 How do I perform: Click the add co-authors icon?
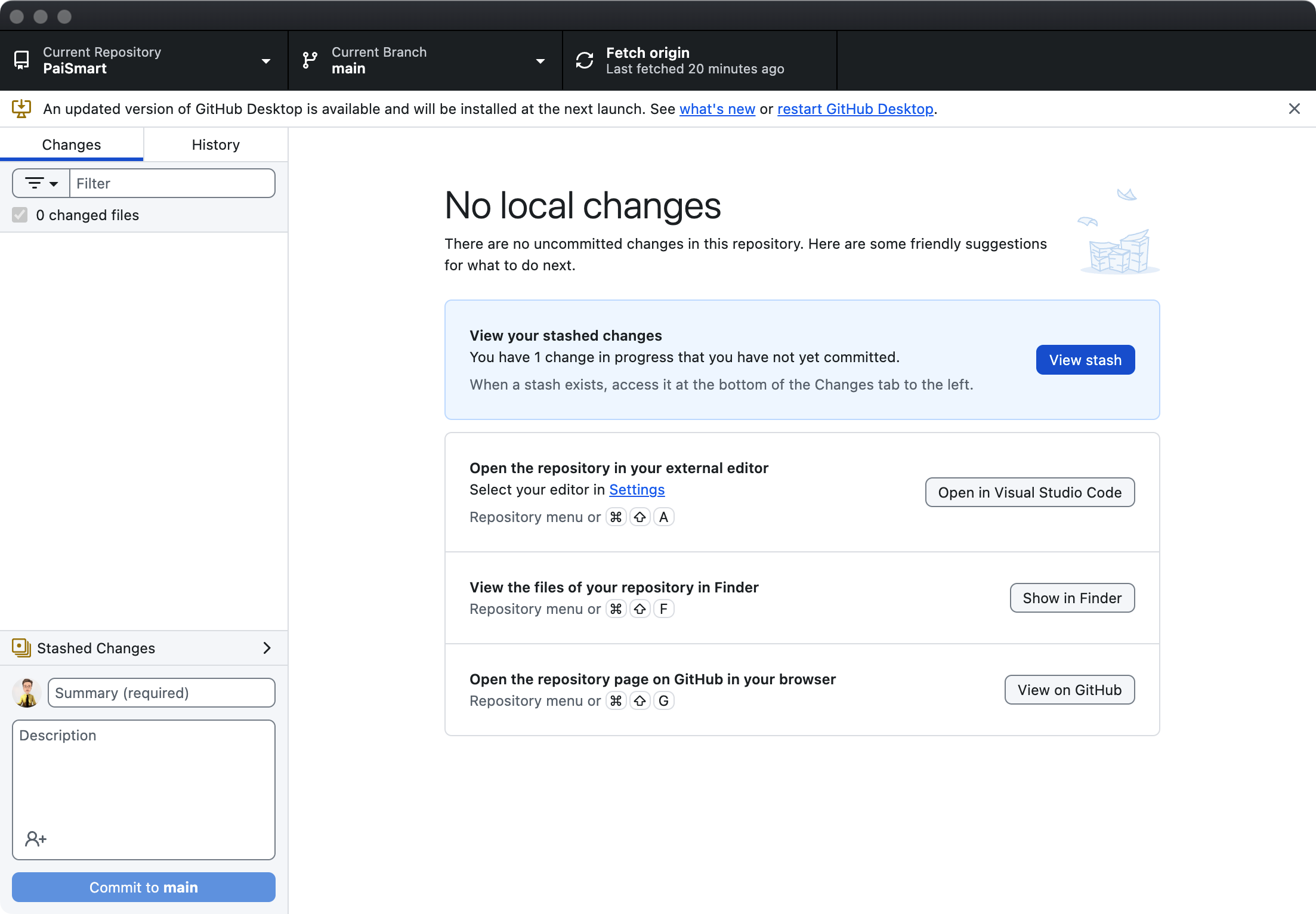tap(35, 839)
